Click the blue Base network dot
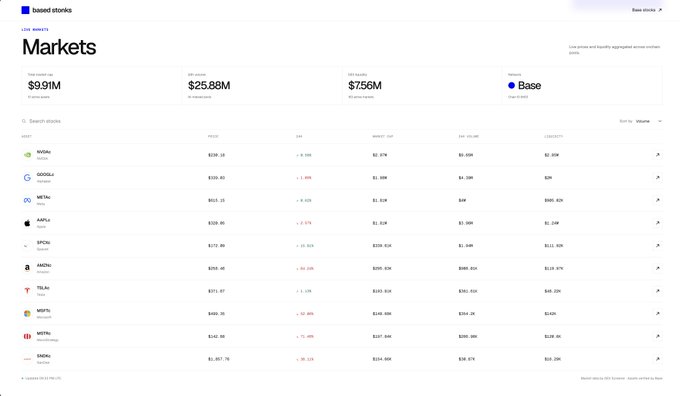This screenshot has height=396, width=680. click(511, 85)
